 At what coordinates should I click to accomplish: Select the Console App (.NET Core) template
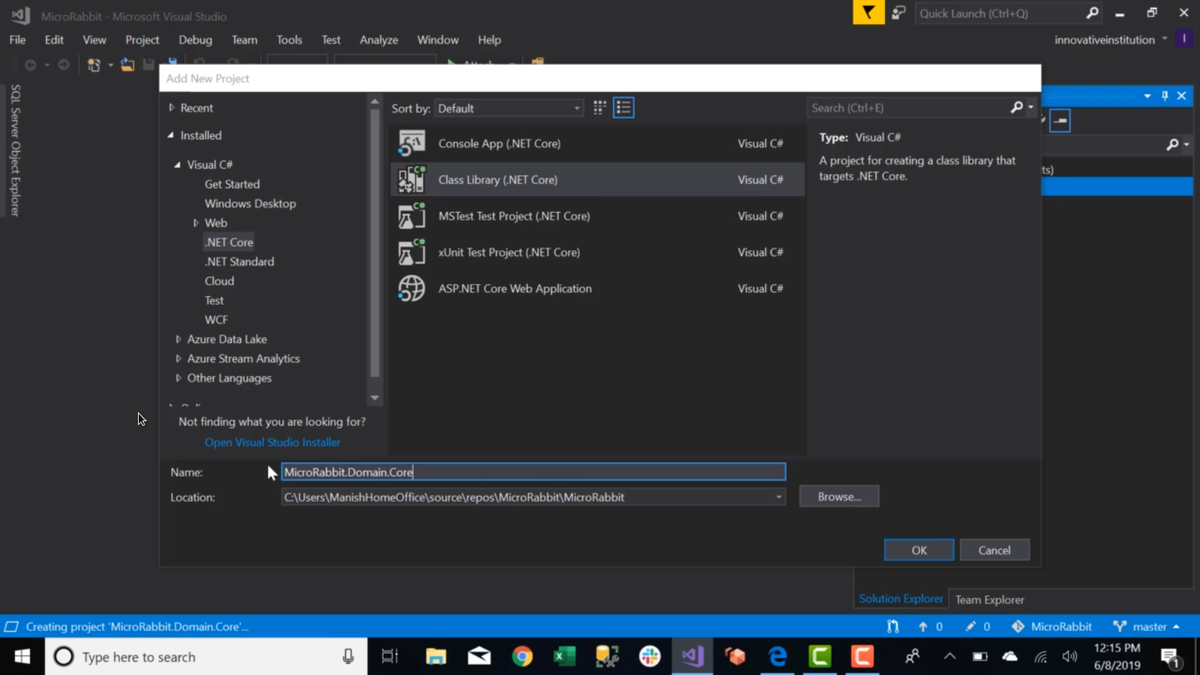(597, 143)
